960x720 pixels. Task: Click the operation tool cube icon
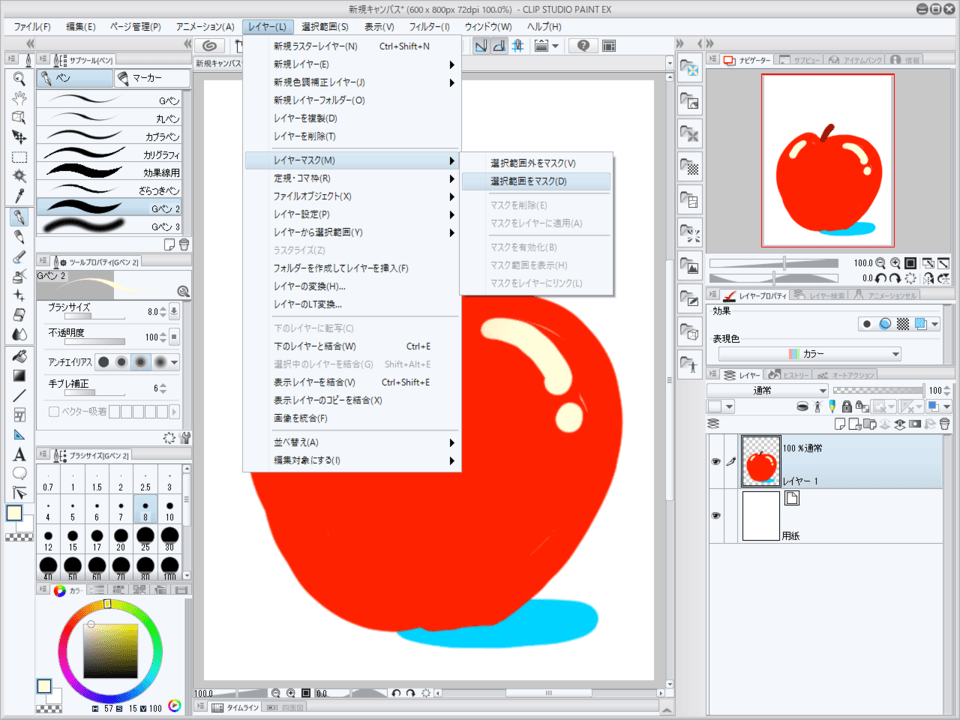point(19,118)
